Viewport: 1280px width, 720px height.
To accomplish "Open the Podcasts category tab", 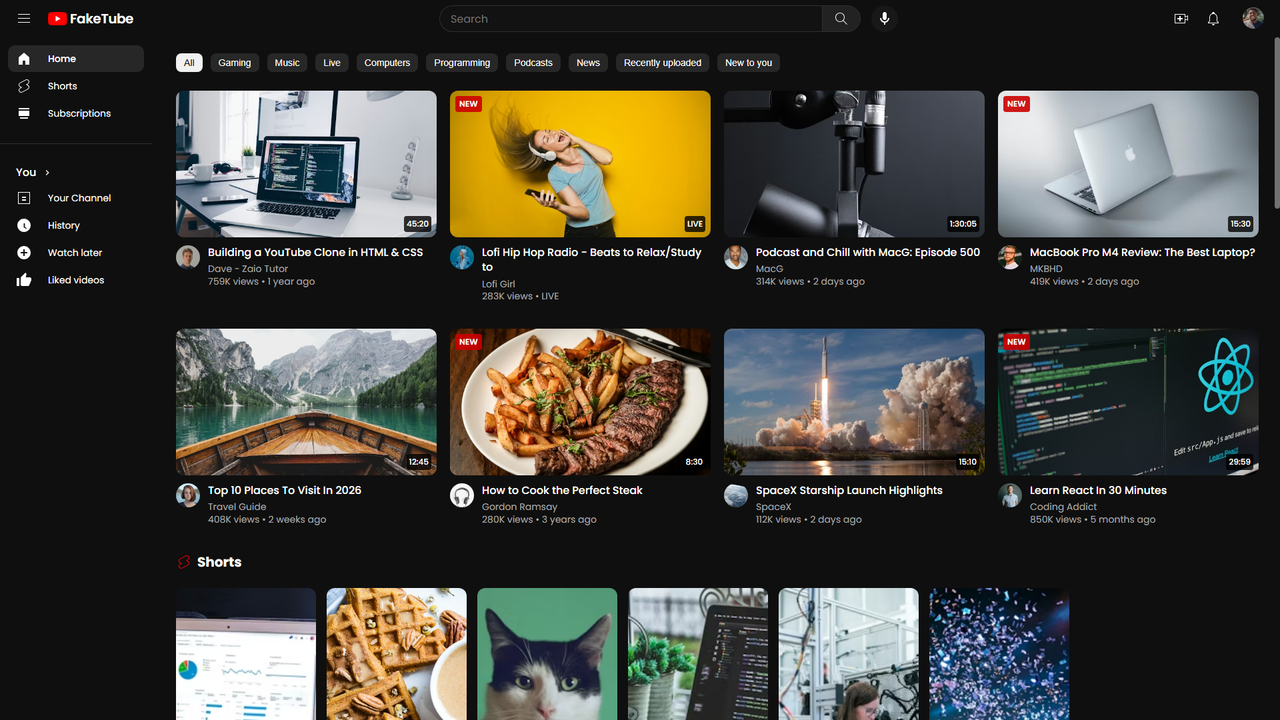I will click(x=532, y=62).
